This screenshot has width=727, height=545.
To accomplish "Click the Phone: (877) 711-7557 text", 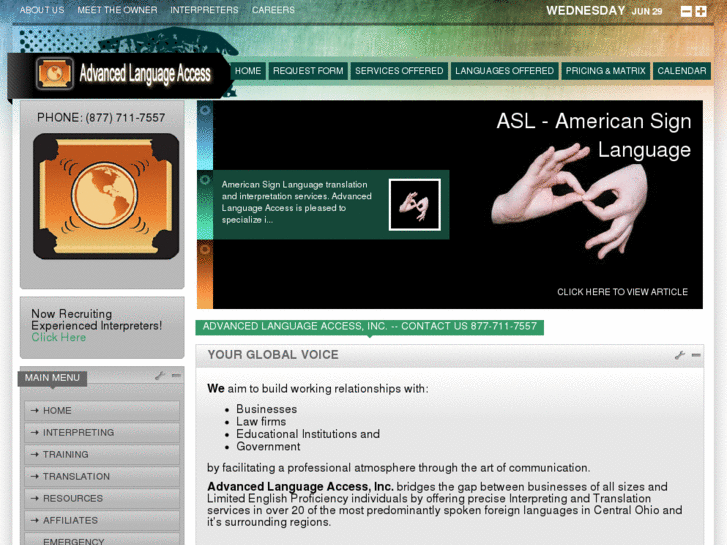I will click(101, 118).
